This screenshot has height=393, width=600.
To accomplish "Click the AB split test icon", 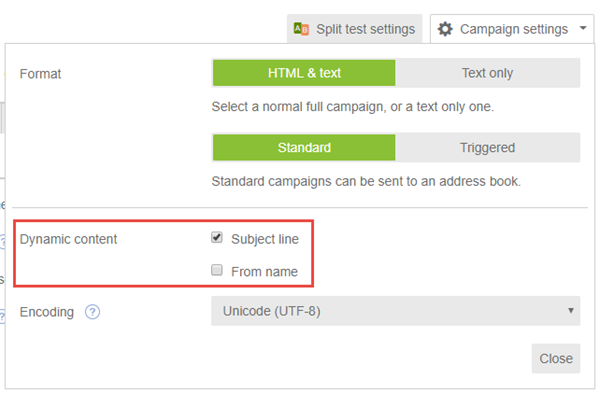I will tap(301, 29).
